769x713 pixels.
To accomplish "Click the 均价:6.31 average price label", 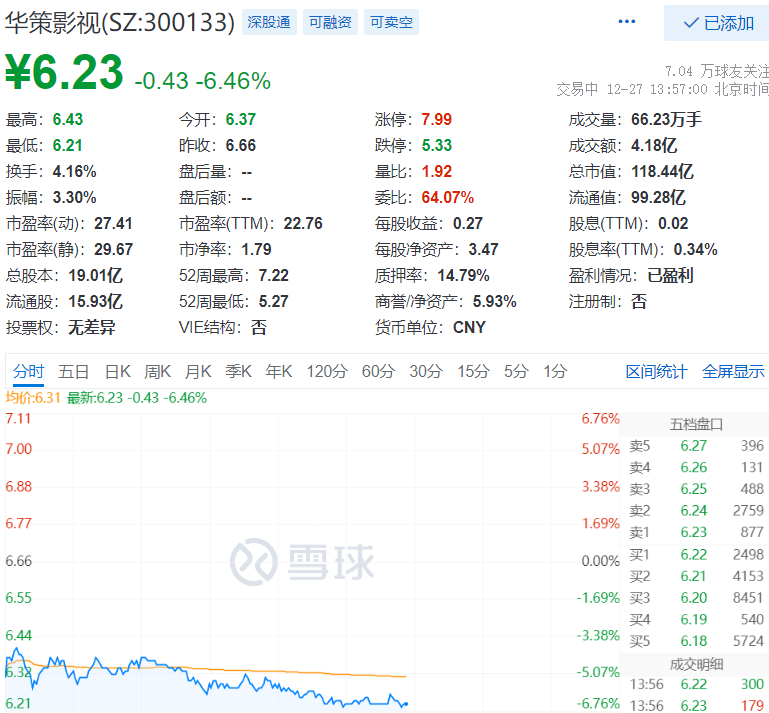I will 33,398.
